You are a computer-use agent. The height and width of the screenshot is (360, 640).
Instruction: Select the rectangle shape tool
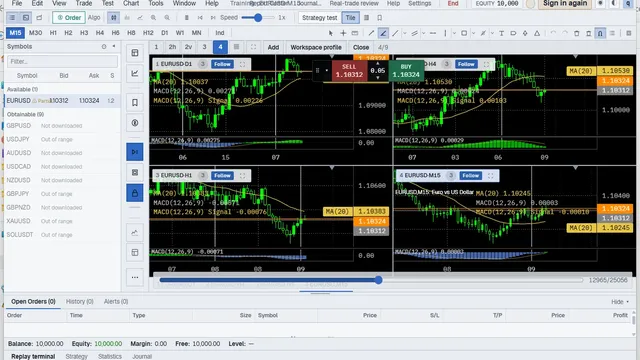pyautogui.click(x=464, y=33)
